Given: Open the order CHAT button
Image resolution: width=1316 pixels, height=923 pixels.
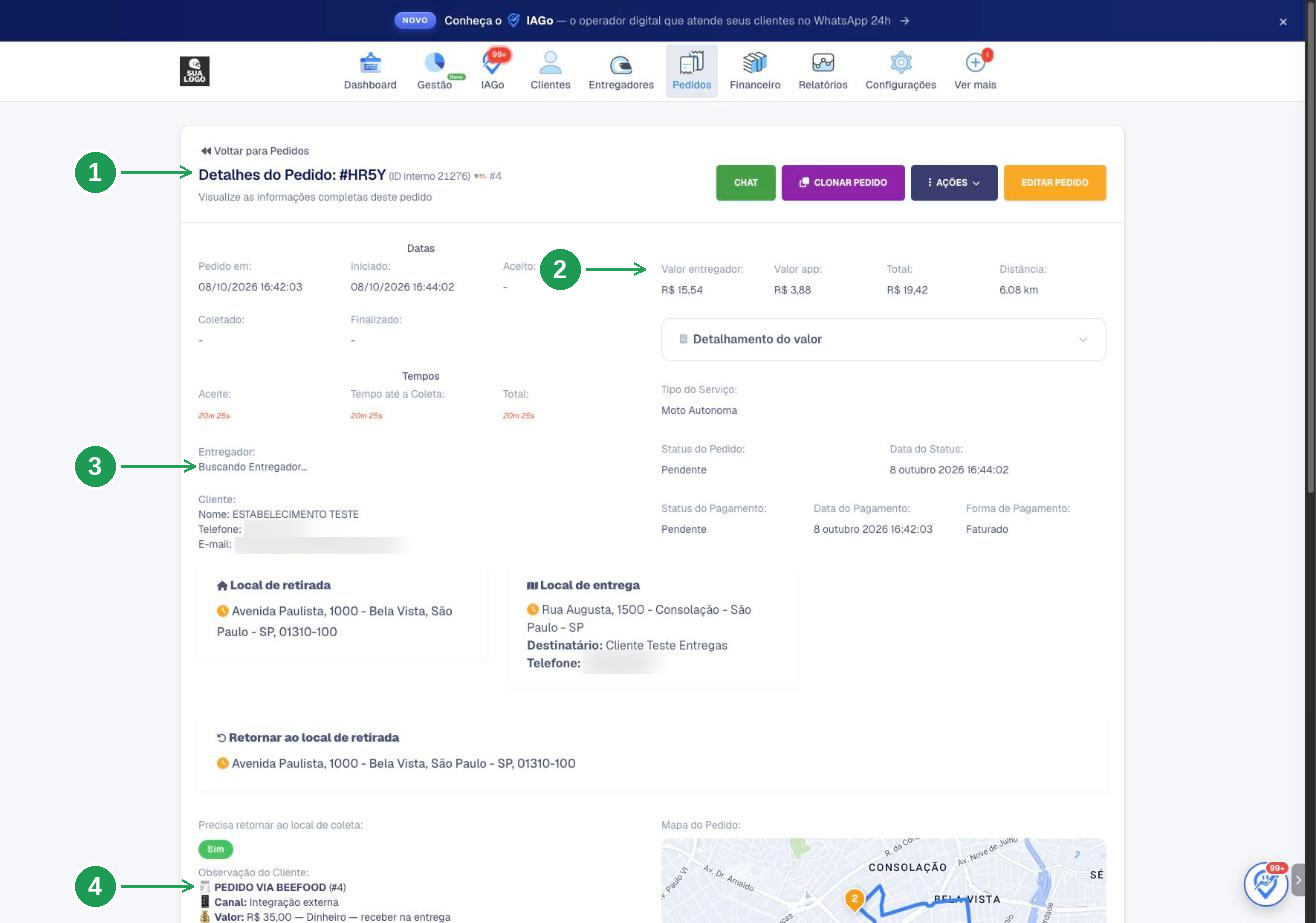Looking at the screenshot, I should (746, 183).
